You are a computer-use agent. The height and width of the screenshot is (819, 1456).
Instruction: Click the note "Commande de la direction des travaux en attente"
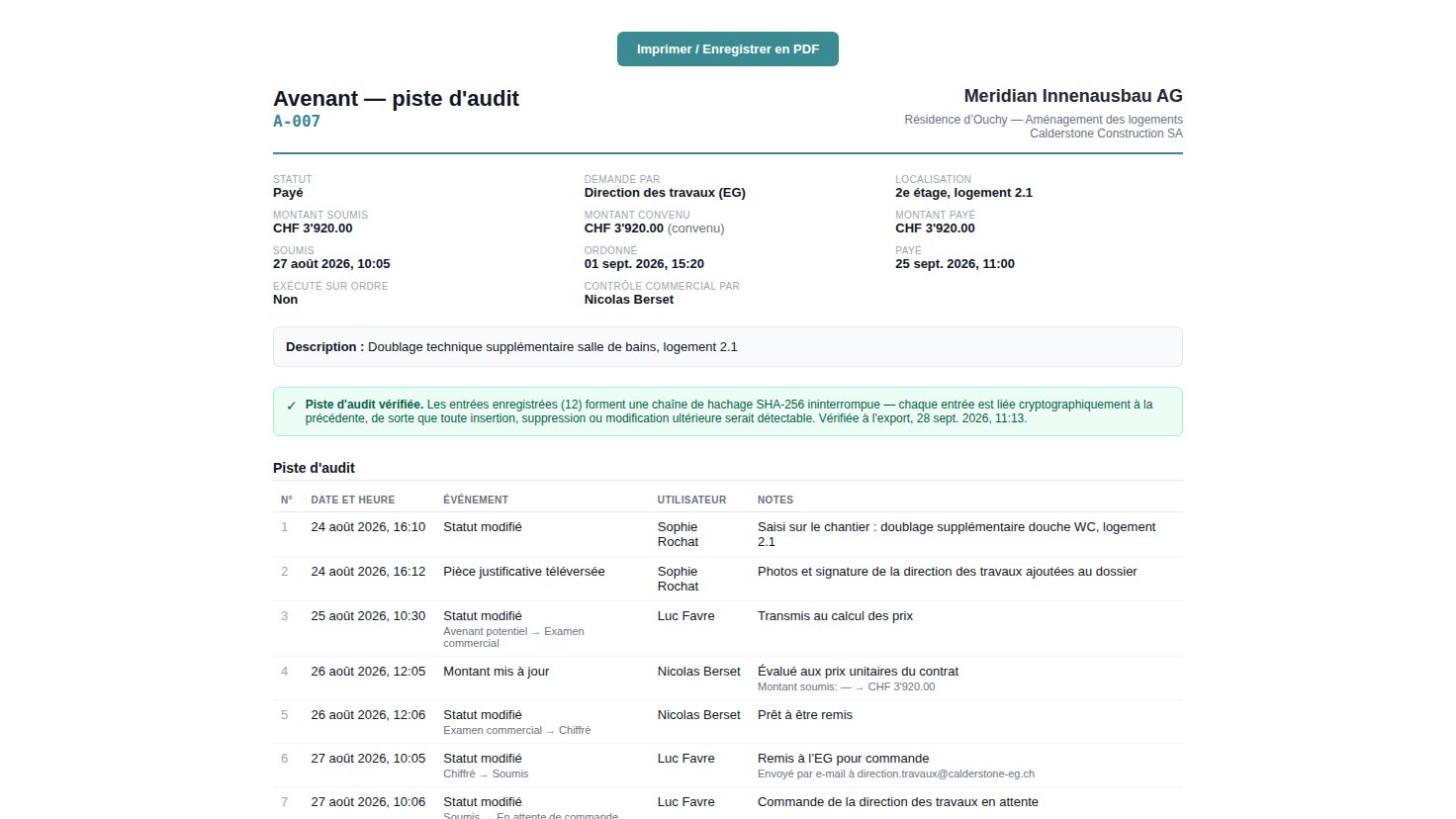(898, 802)
